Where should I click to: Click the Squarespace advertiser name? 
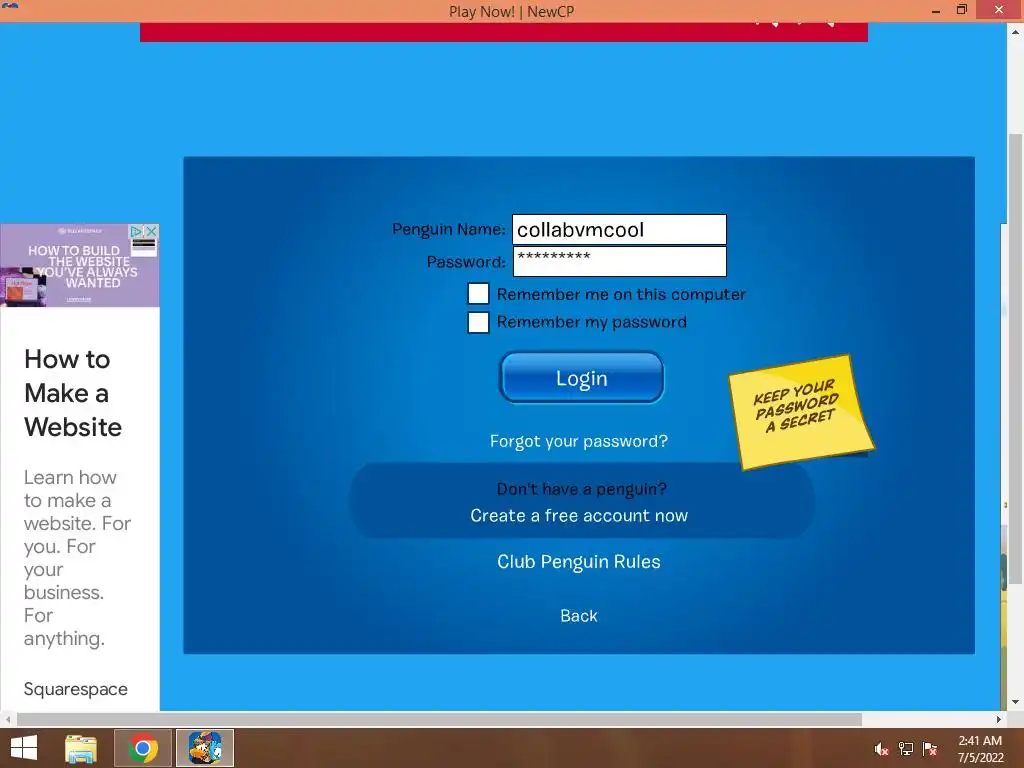coord(76,689)
